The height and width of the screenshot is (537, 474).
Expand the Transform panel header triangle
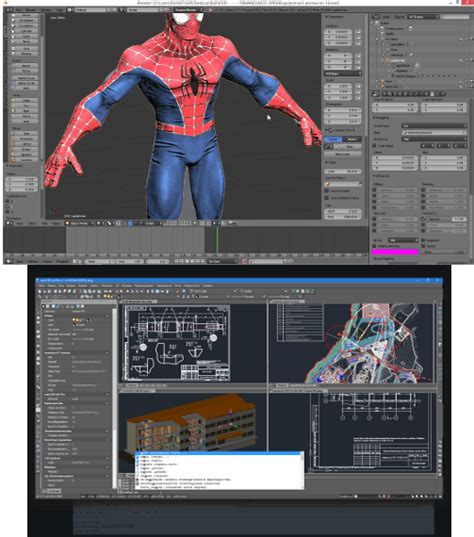326,16
